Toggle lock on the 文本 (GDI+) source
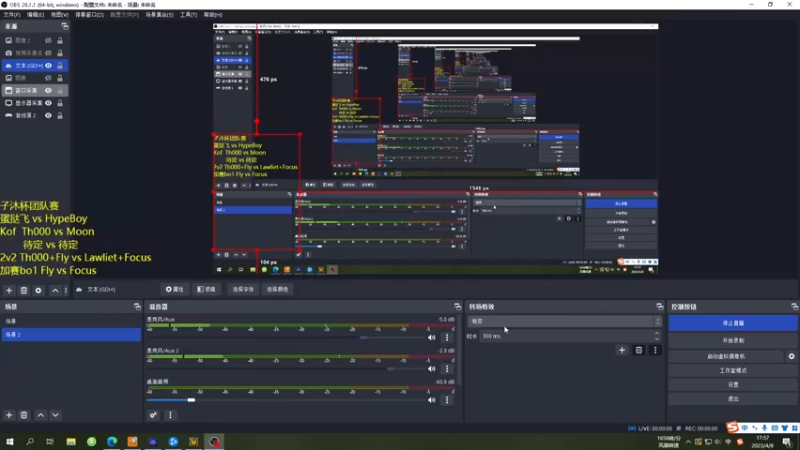This screenshot has width=800, height=450. click(x=60, y=65)
